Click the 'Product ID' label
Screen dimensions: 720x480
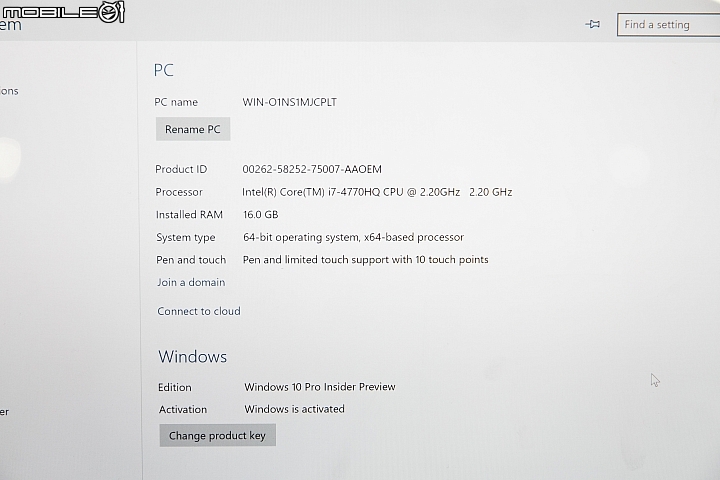[x=181, y=169]
